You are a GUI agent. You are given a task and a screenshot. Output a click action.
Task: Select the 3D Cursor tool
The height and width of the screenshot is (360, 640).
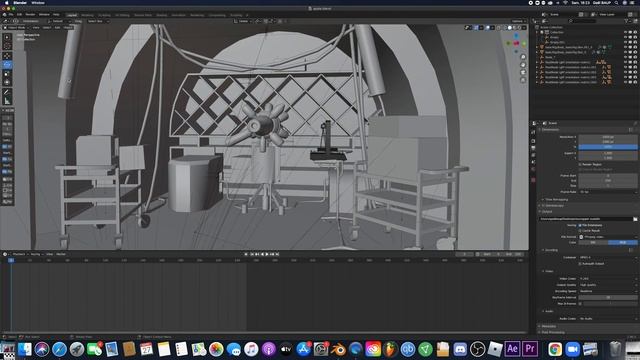click(7, 46)
